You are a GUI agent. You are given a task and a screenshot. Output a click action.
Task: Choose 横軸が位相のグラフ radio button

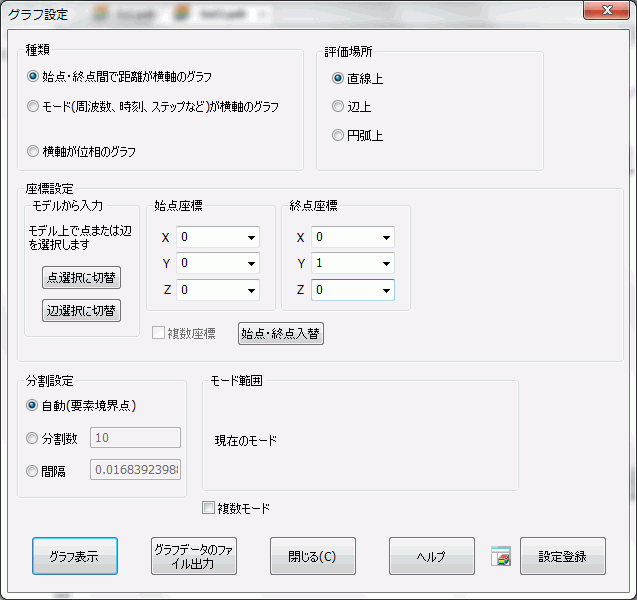tap(34, 152)
